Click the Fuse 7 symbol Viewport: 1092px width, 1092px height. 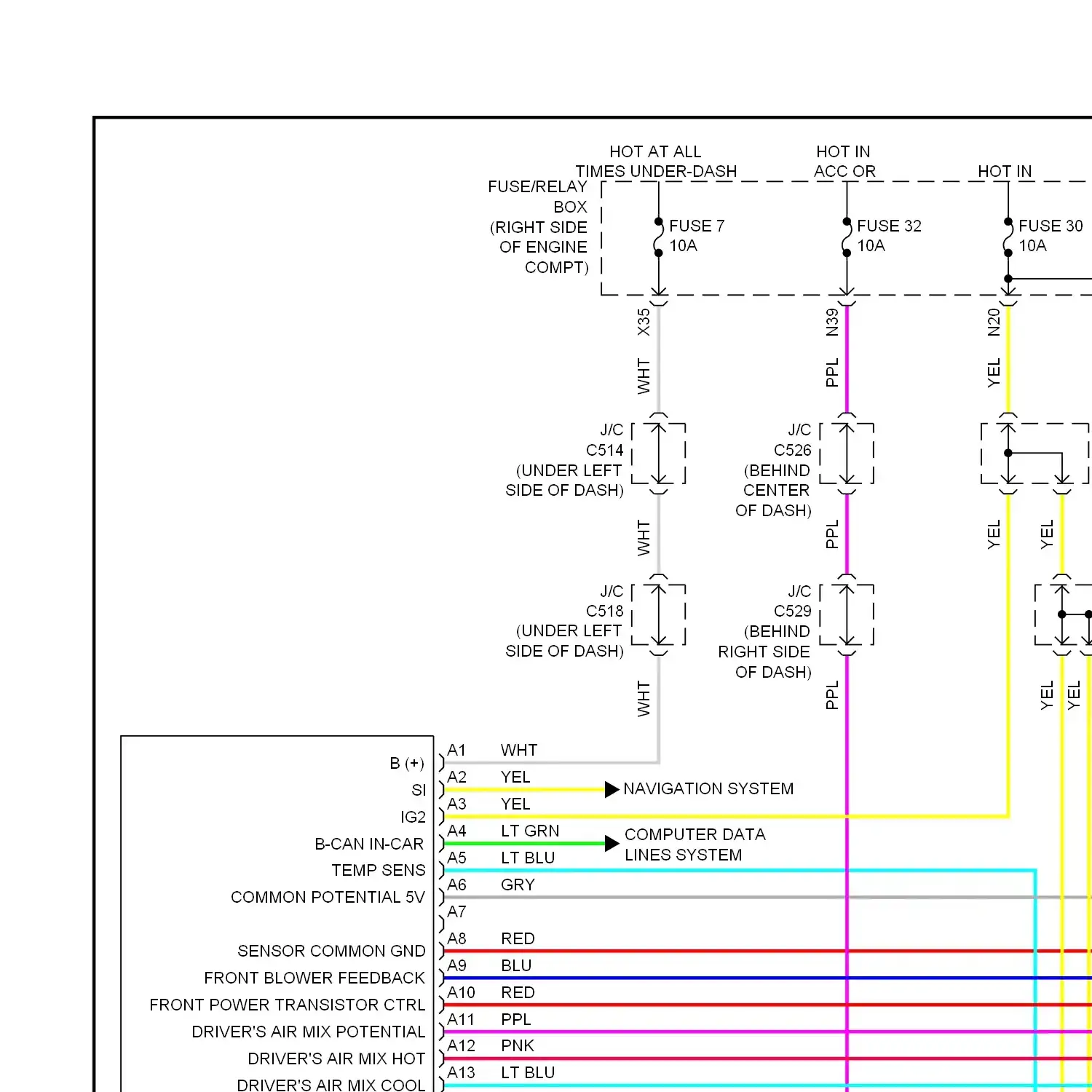pyautogui.click(x=658, y=237)
